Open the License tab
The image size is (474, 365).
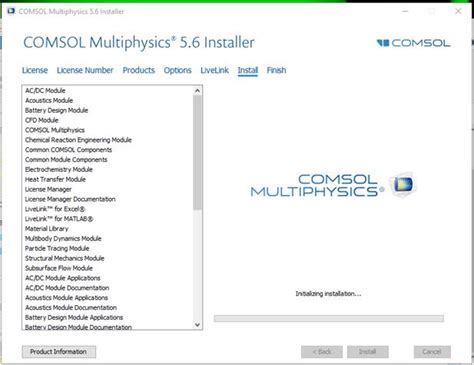[35, 70]
